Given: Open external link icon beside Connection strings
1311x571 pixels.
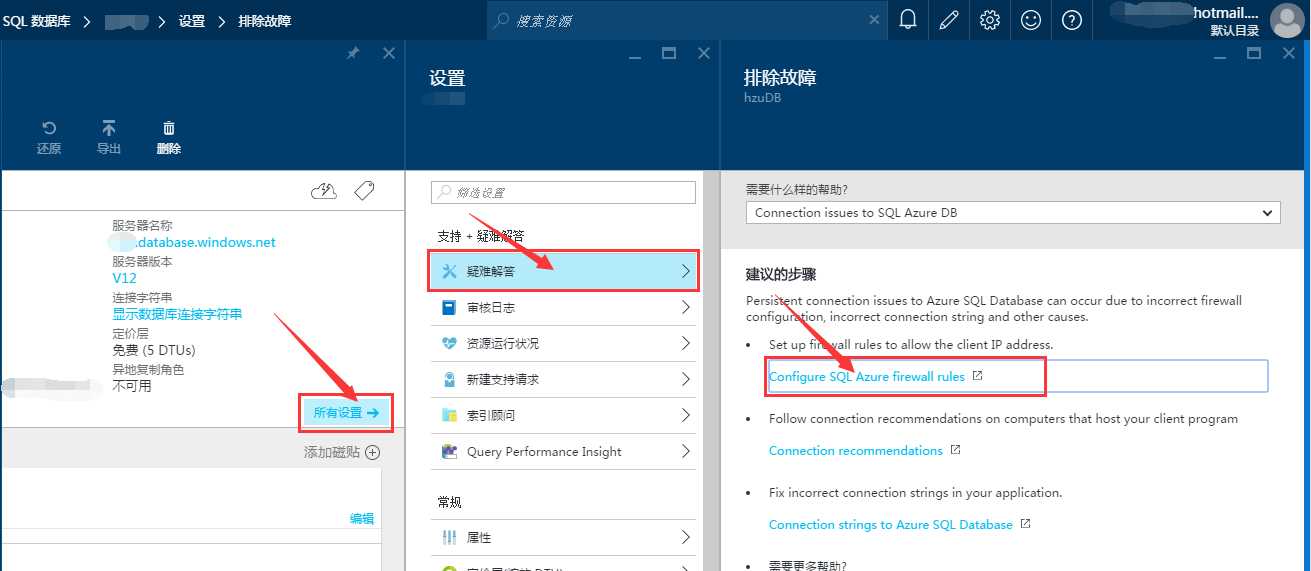Looking at the screenshot, I should 1025,524.
